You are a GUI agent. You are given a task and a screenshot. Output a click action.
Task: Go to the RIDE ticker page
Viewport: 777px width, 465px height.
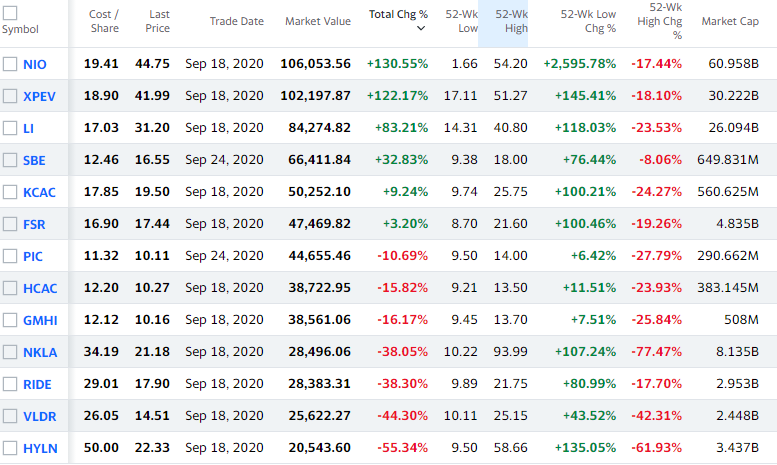click(37, 384)
